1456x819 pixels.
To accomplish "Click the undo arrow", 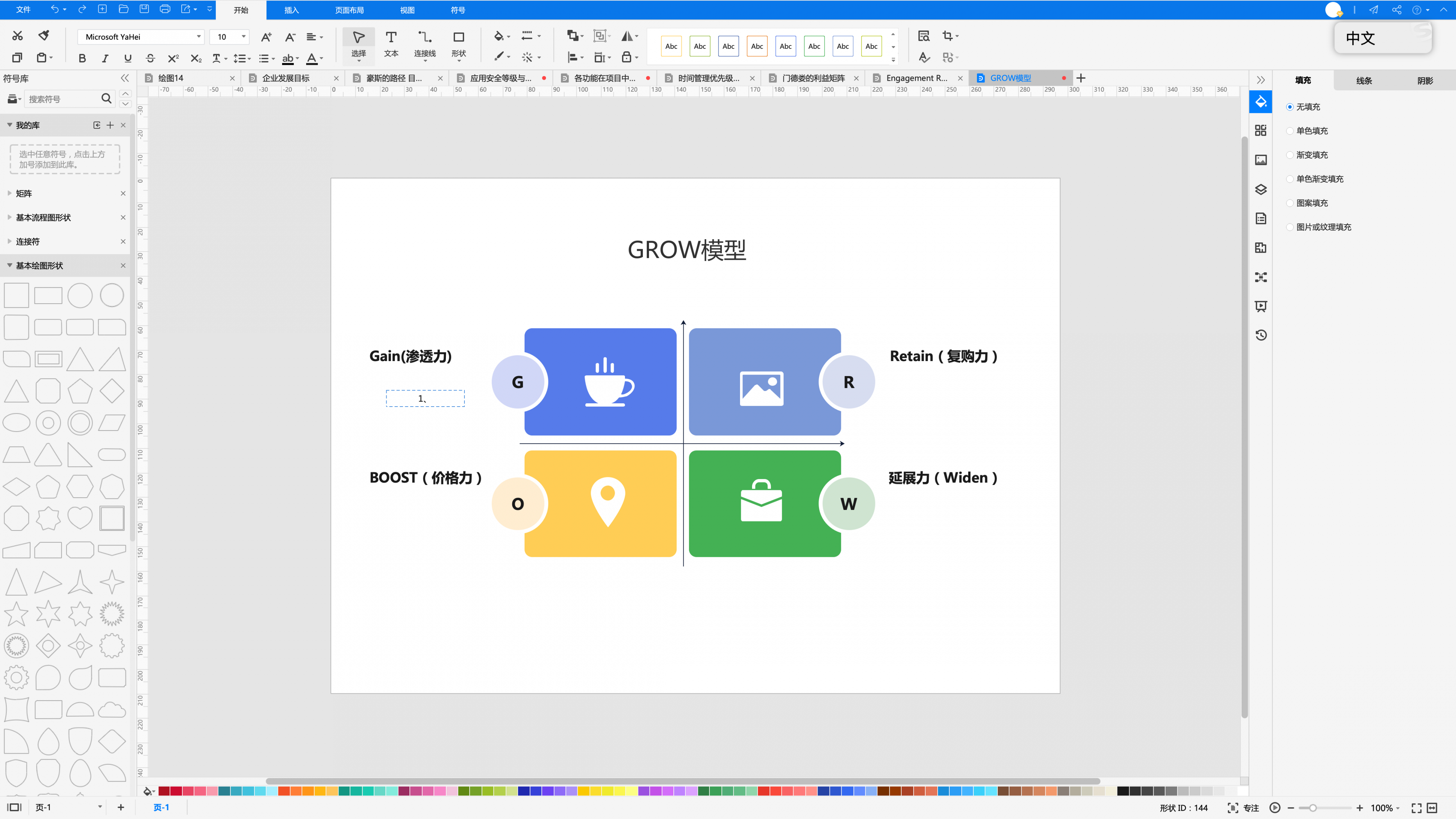I will (54, 9).
